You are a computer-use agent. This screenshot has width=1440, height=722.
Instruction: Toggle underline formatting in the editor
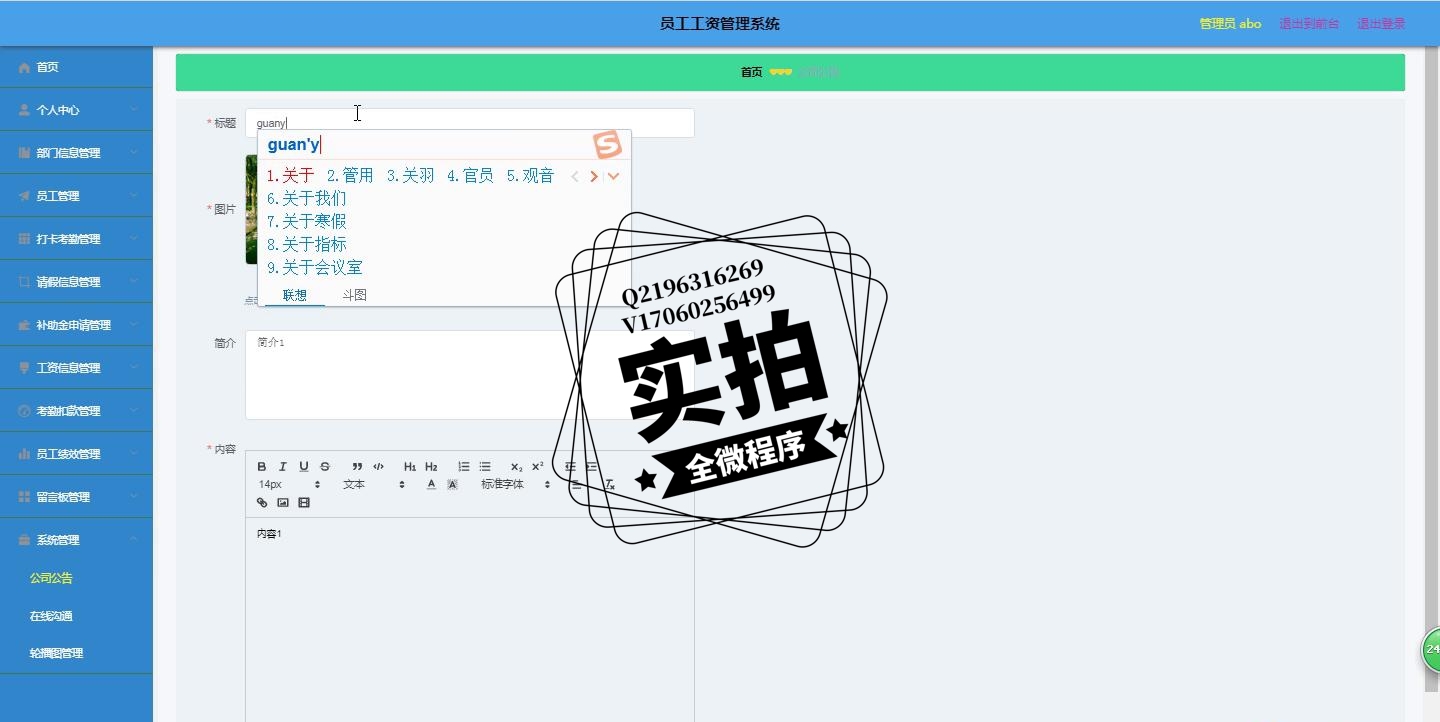pos(304,467)
